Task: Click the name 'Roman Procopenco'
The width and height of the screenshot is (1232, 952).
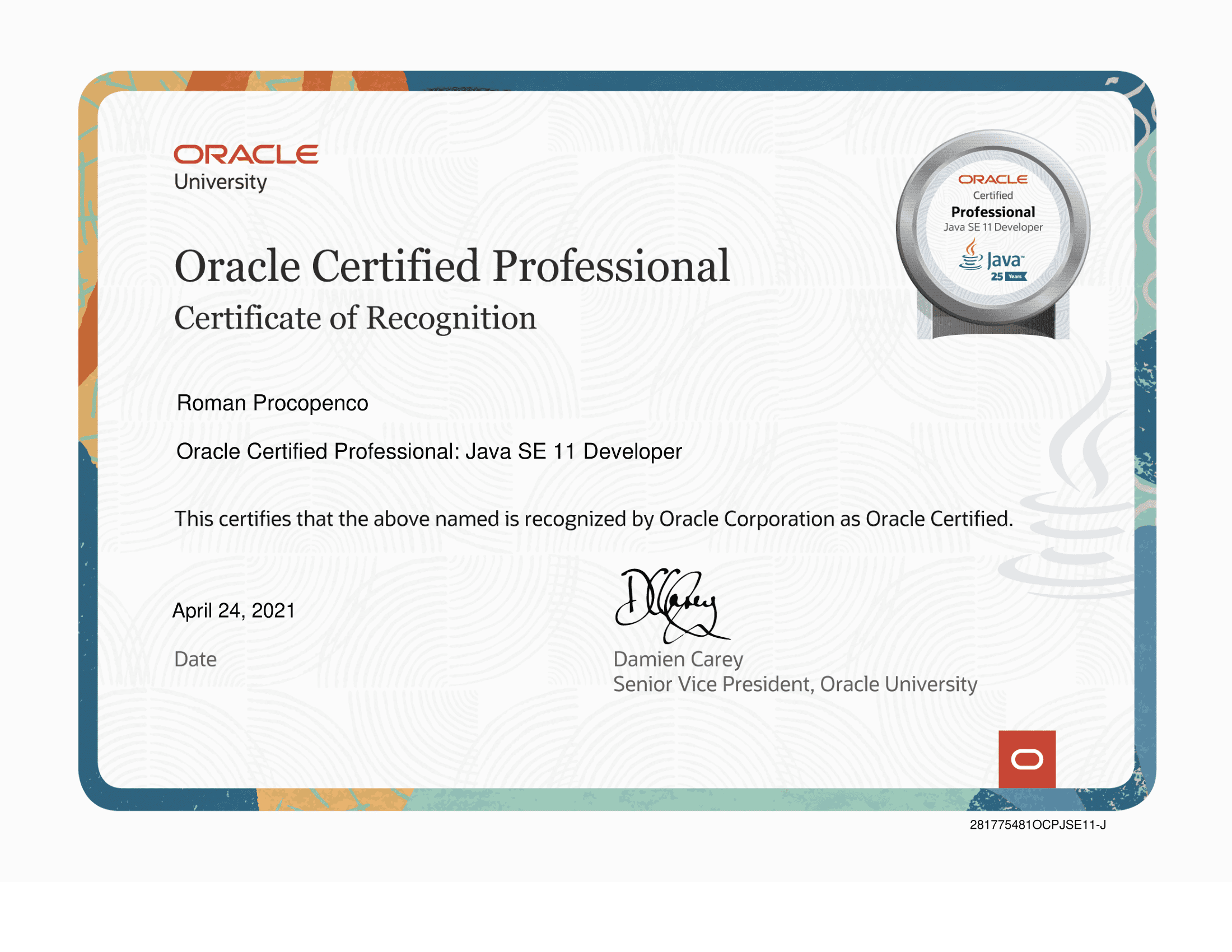Action: [272, 403]
